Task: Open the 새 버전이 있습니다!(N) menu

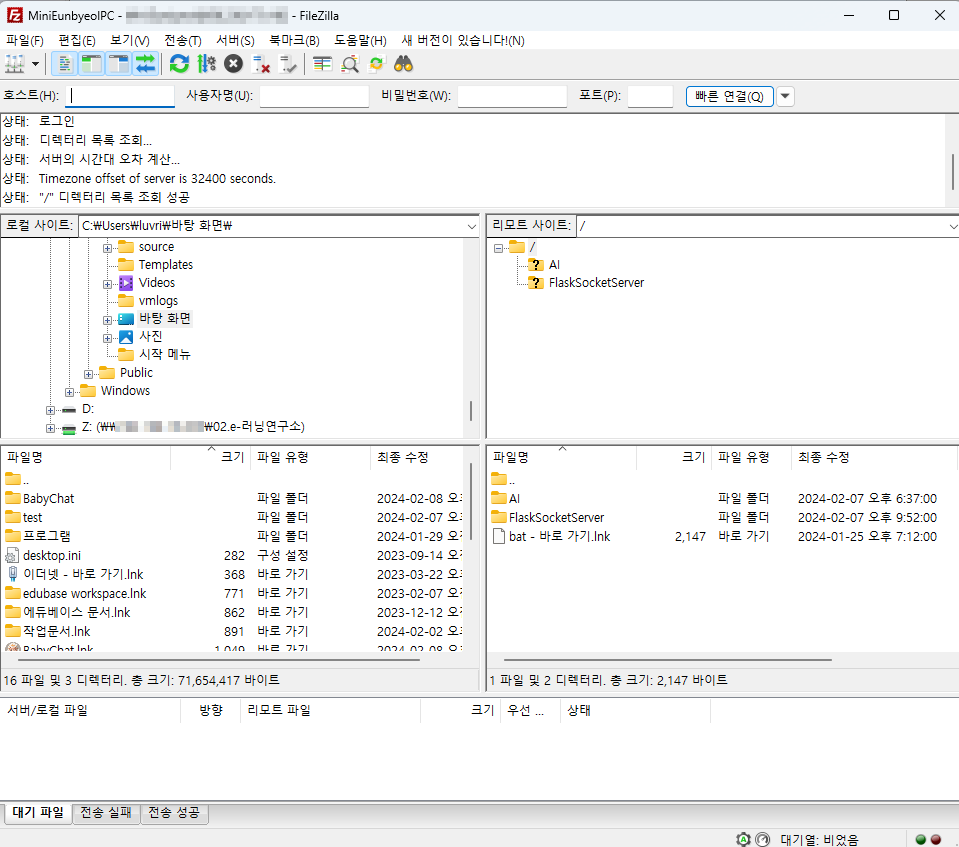Action: 463,40
